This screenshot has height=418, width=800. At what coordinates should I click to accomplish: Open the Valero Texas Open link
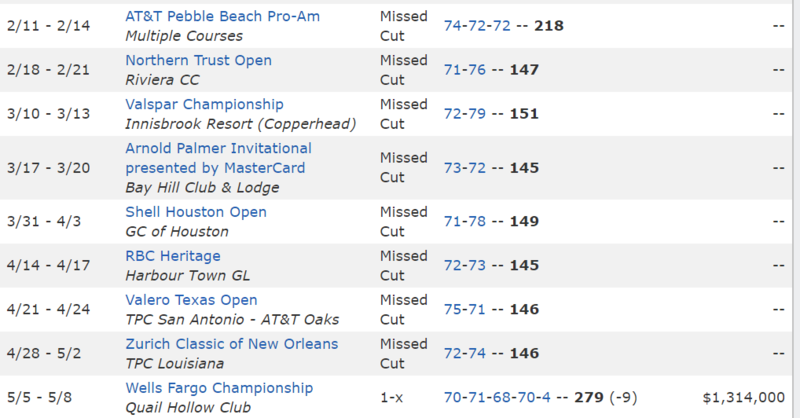pos(191,300)
